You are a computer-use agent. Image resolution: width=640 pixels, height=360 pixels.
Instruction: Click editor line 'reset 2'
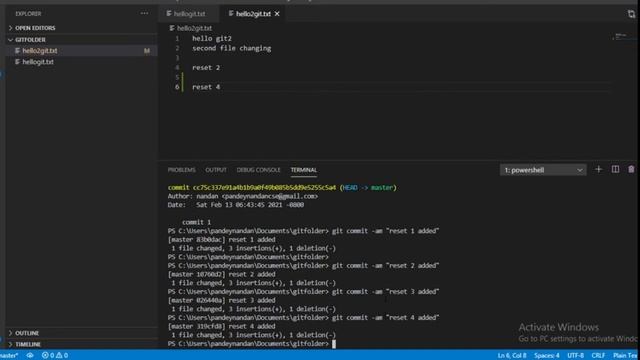[x=206, y=68]
